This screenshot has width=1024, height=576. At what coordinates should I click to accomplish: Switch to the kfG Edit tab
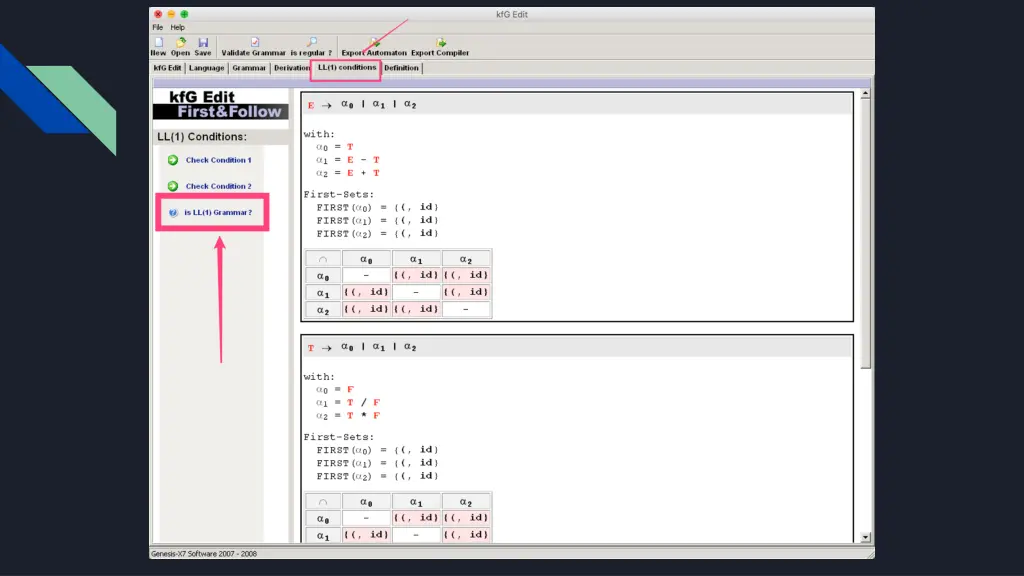click(167, 68)
